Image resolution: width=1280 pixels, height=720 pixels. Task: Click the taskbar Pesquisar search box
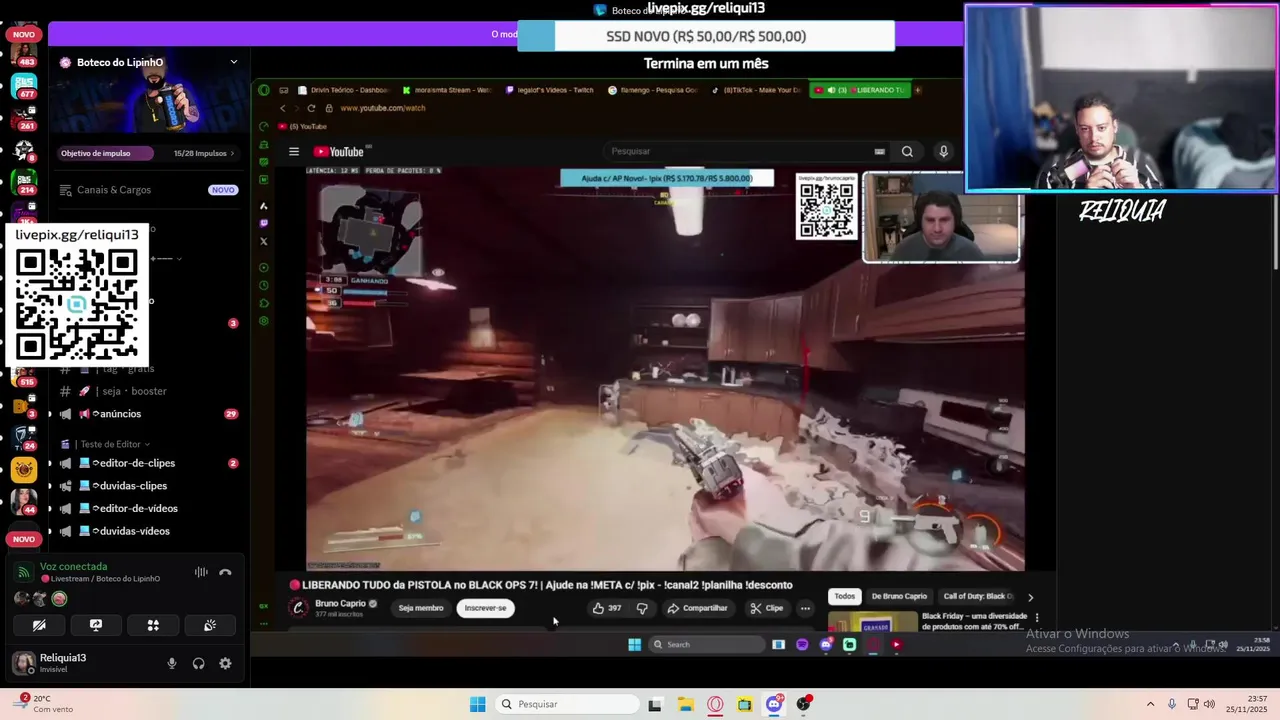click(x=566, y=704)
